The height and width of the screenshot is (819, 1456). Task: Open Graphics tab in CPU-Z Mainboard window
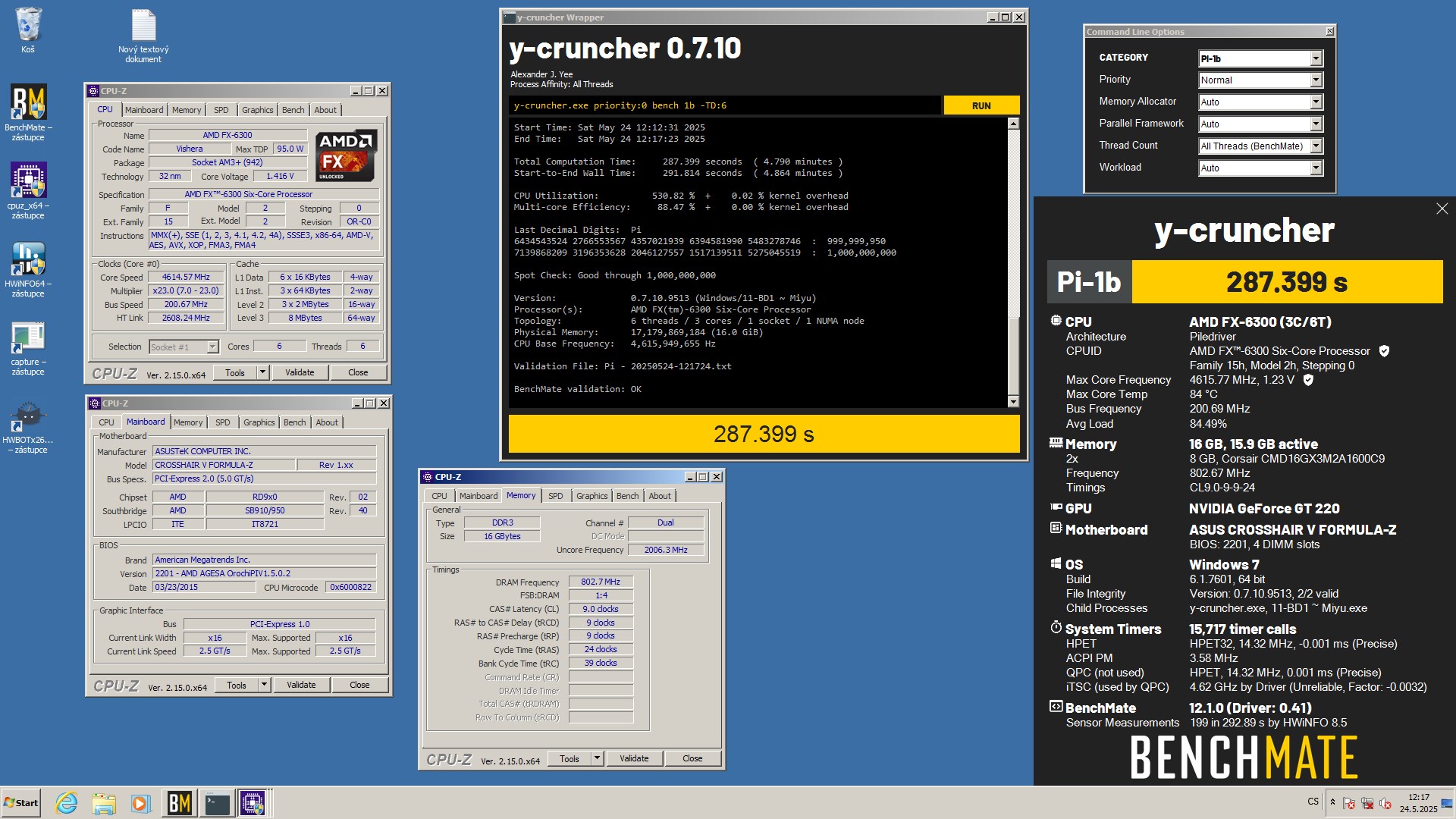259,422
